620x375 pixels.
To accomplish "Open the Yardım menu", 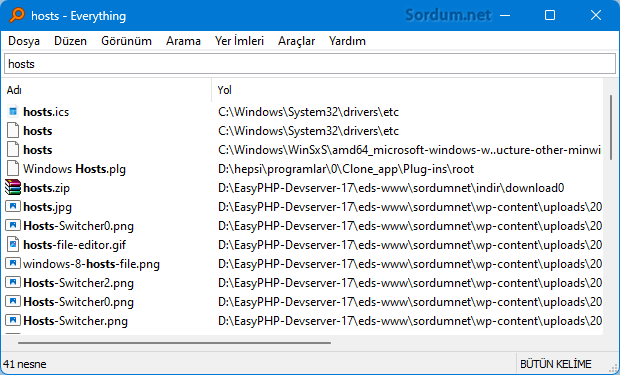I will pyautogui.click(x=347, y=41).
